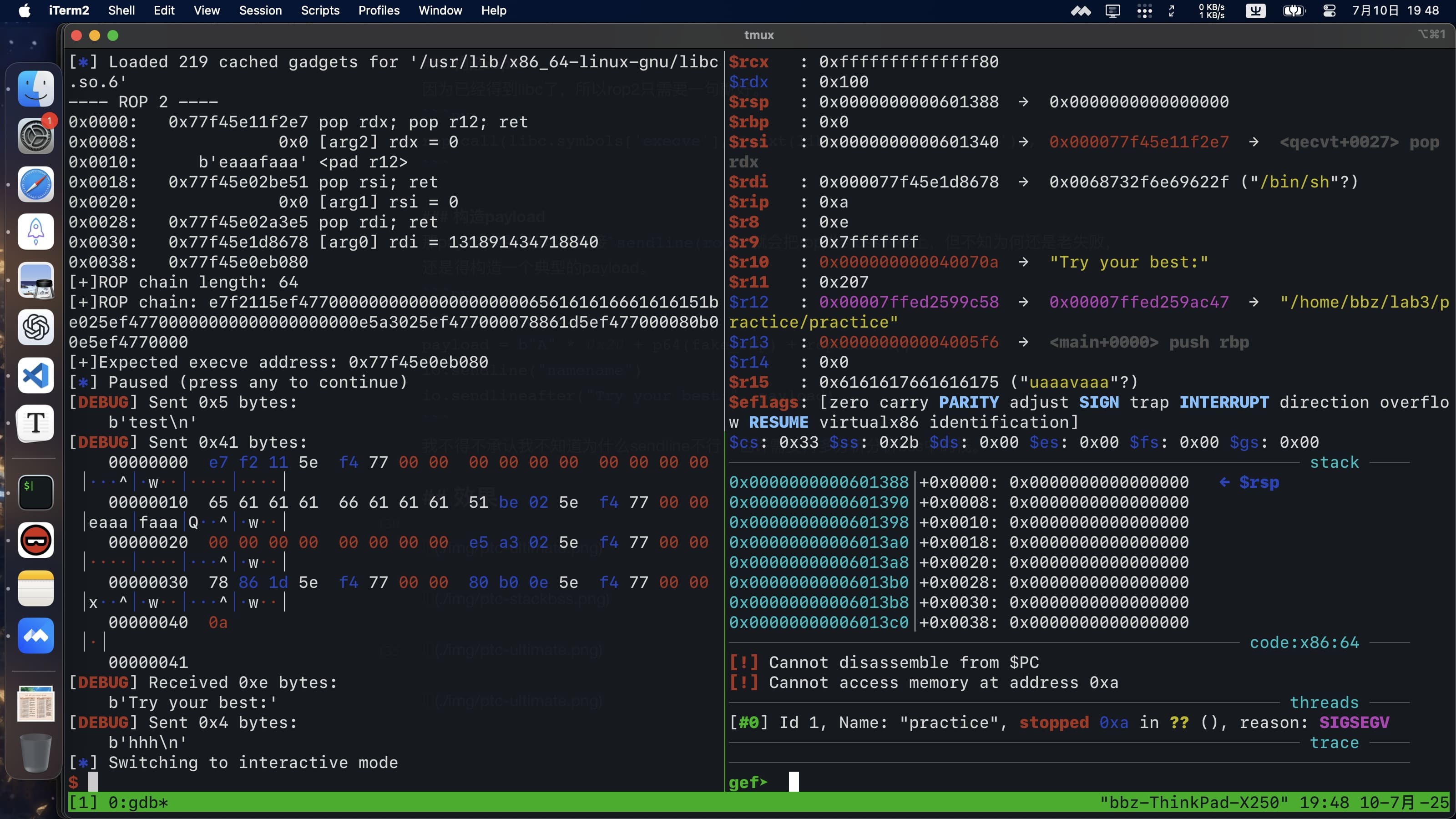
Task: Open the Session menu
Action: pyautogui.click(x=260, y=11)
